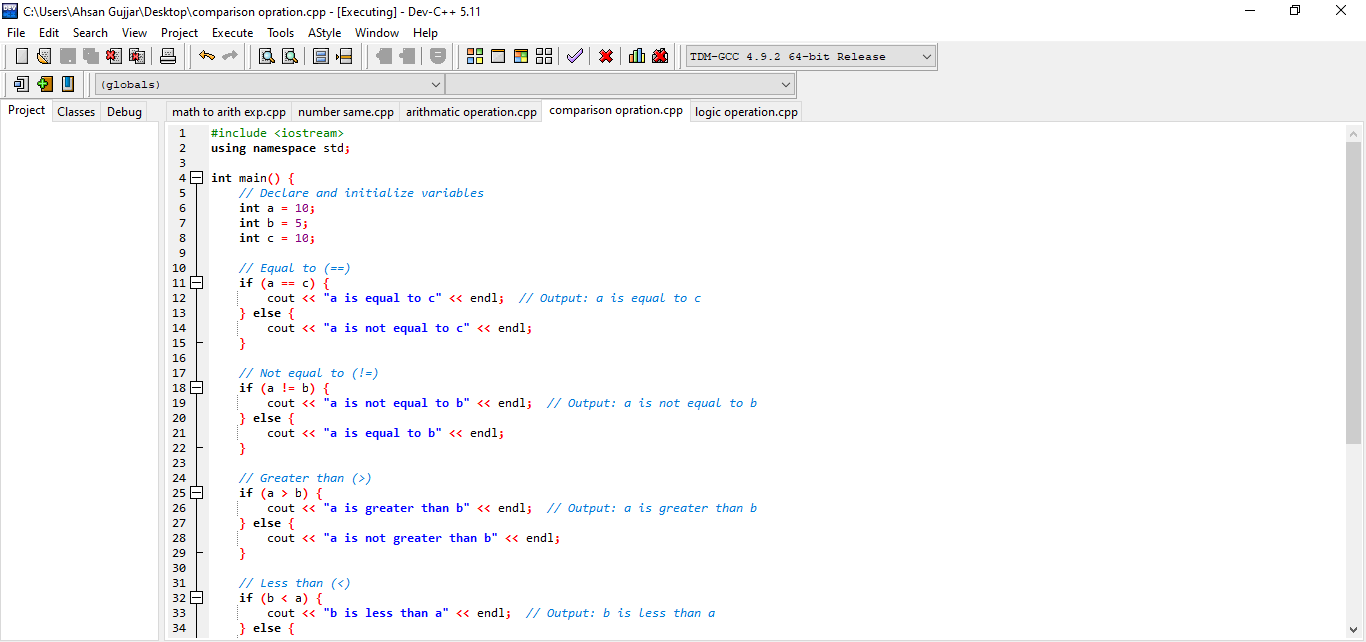Open profile analysis chart icon
Screen dimensions: 1366x642
[x=637, y=56]
